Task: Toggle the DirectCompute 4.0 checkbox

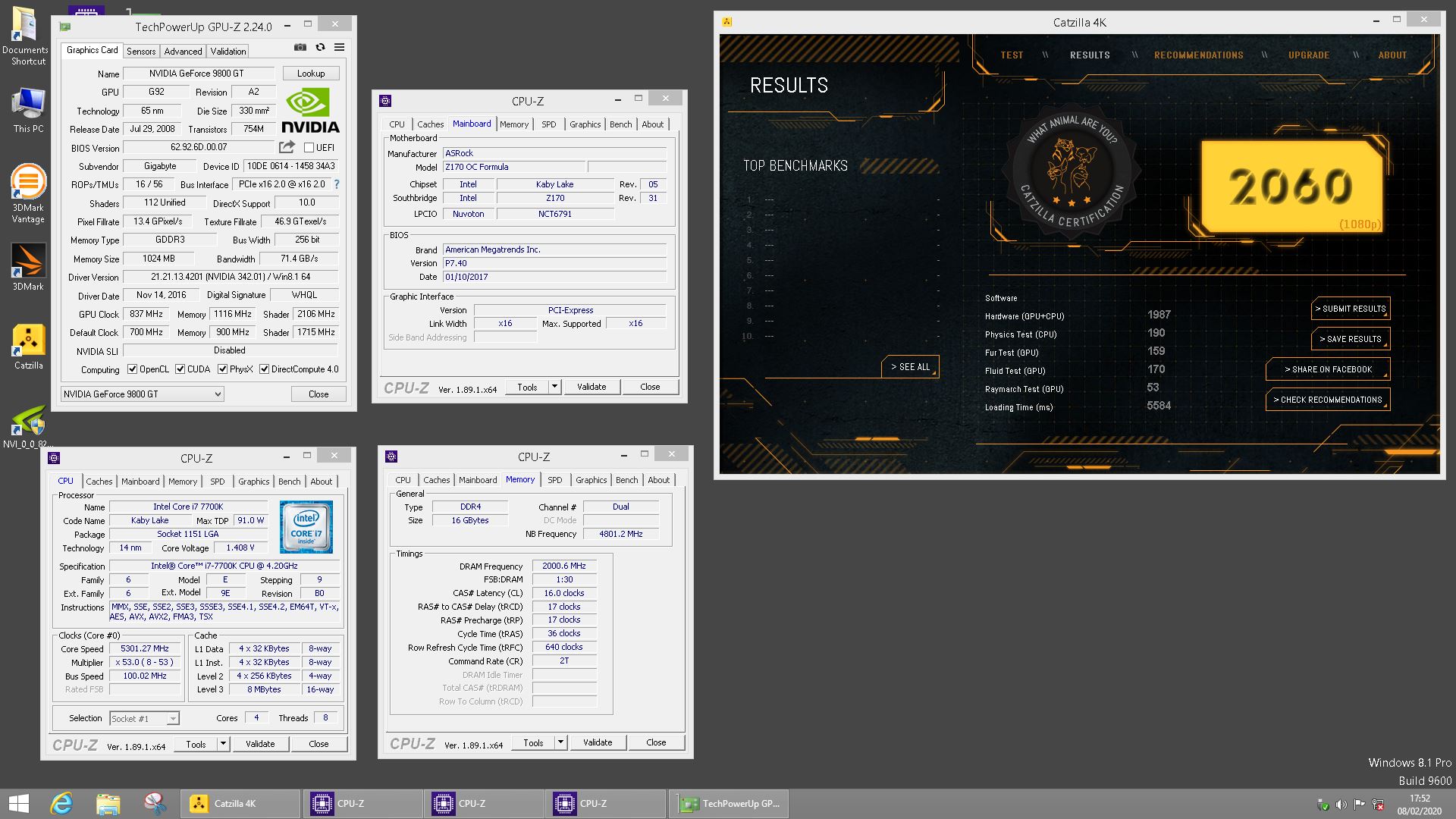Action: [x=264, y=369]
